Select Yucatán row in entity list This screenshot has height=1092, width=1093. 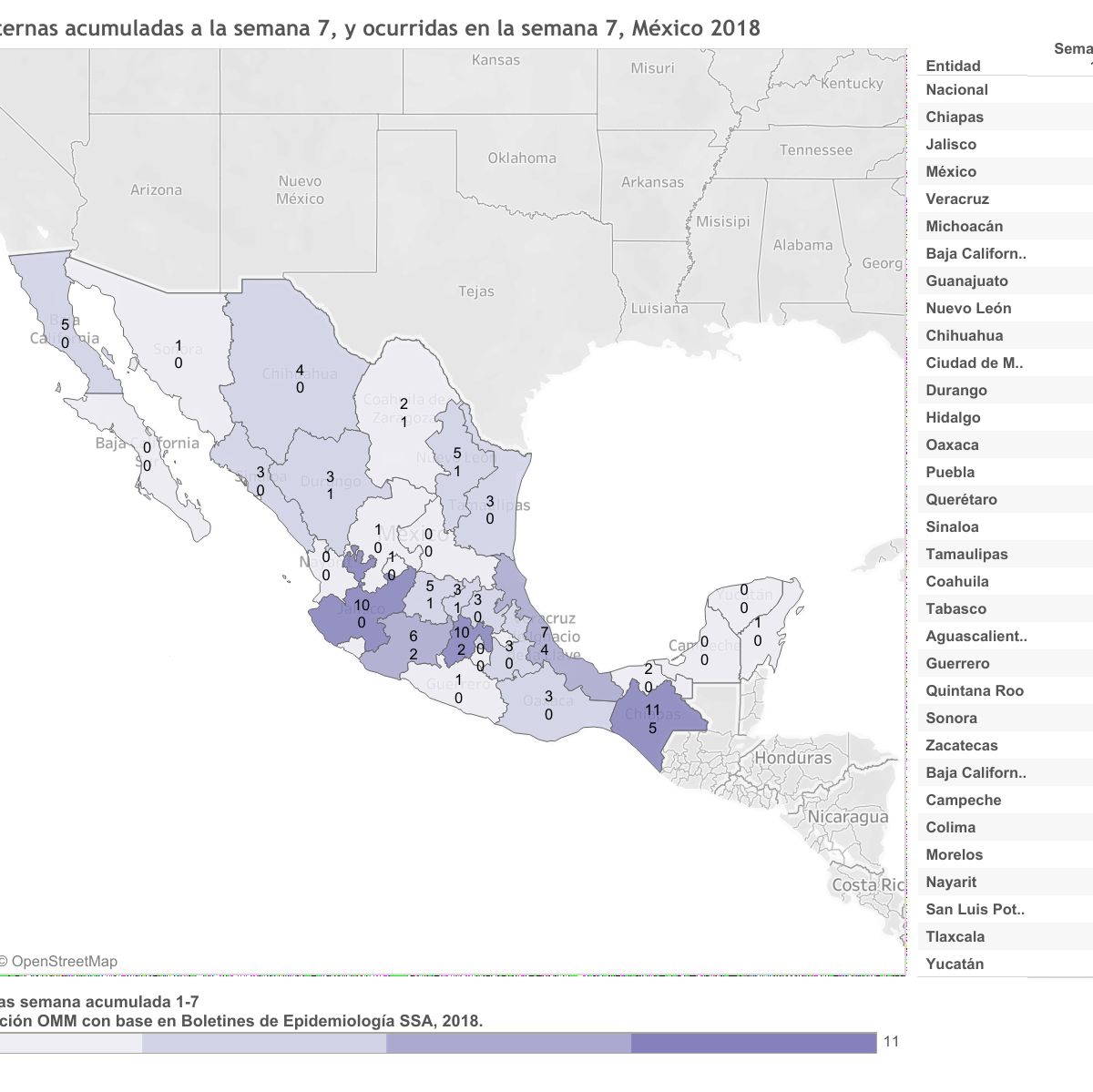(955, 964)
